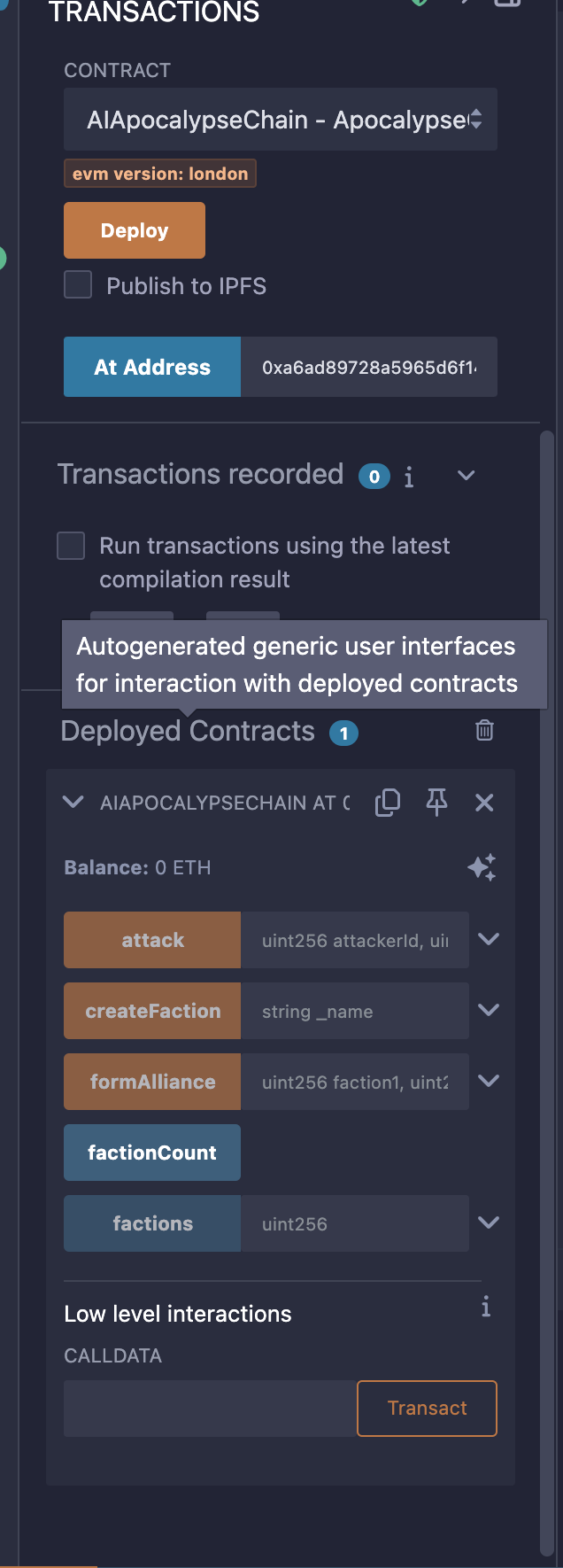The image size is (563, 1568).
Task: Click the Deployed Contracts count badge
Action: click(343, 734)
